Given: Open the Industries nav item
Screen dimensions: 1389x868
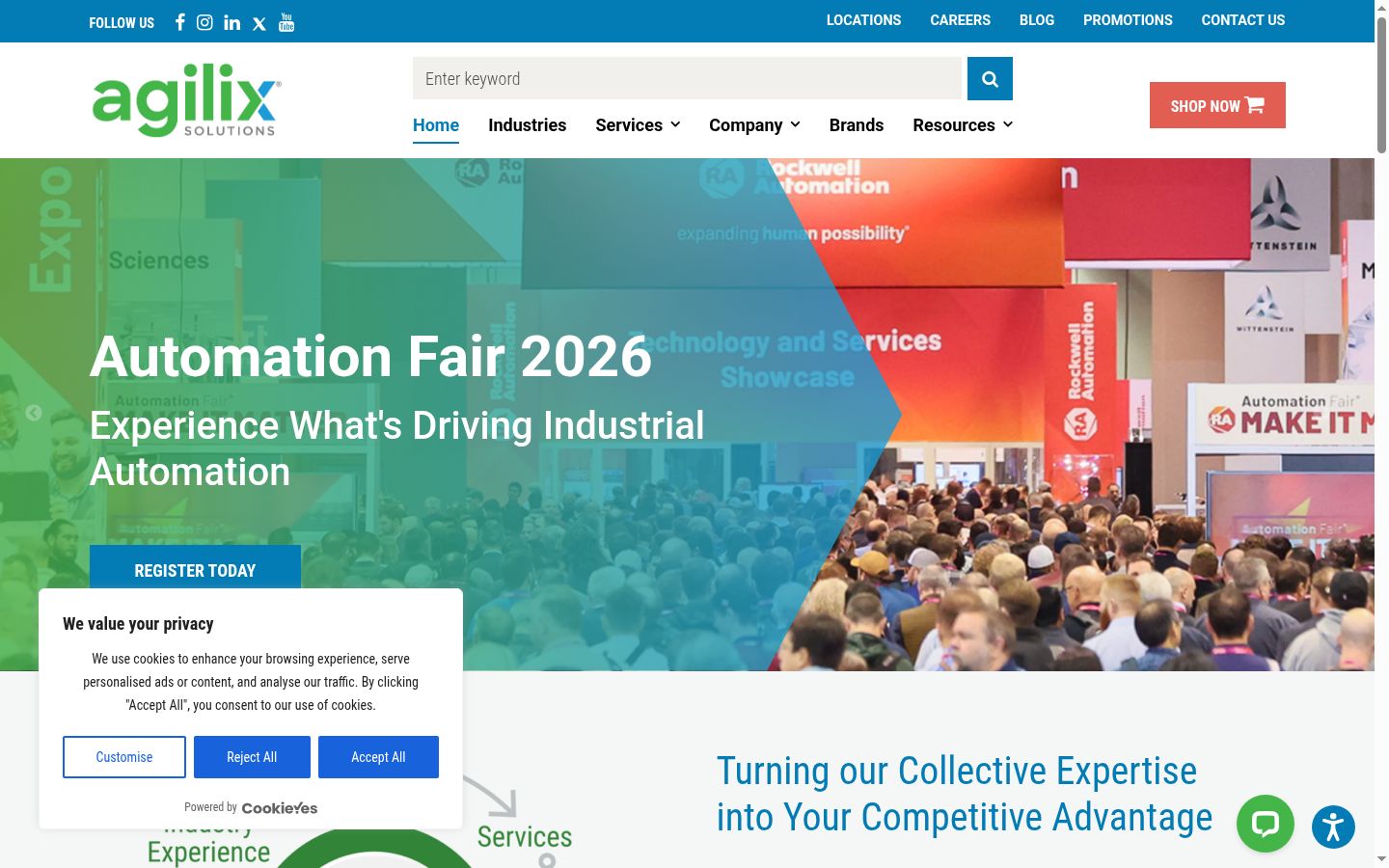Looking at the screenshot, I should (528, 125).
